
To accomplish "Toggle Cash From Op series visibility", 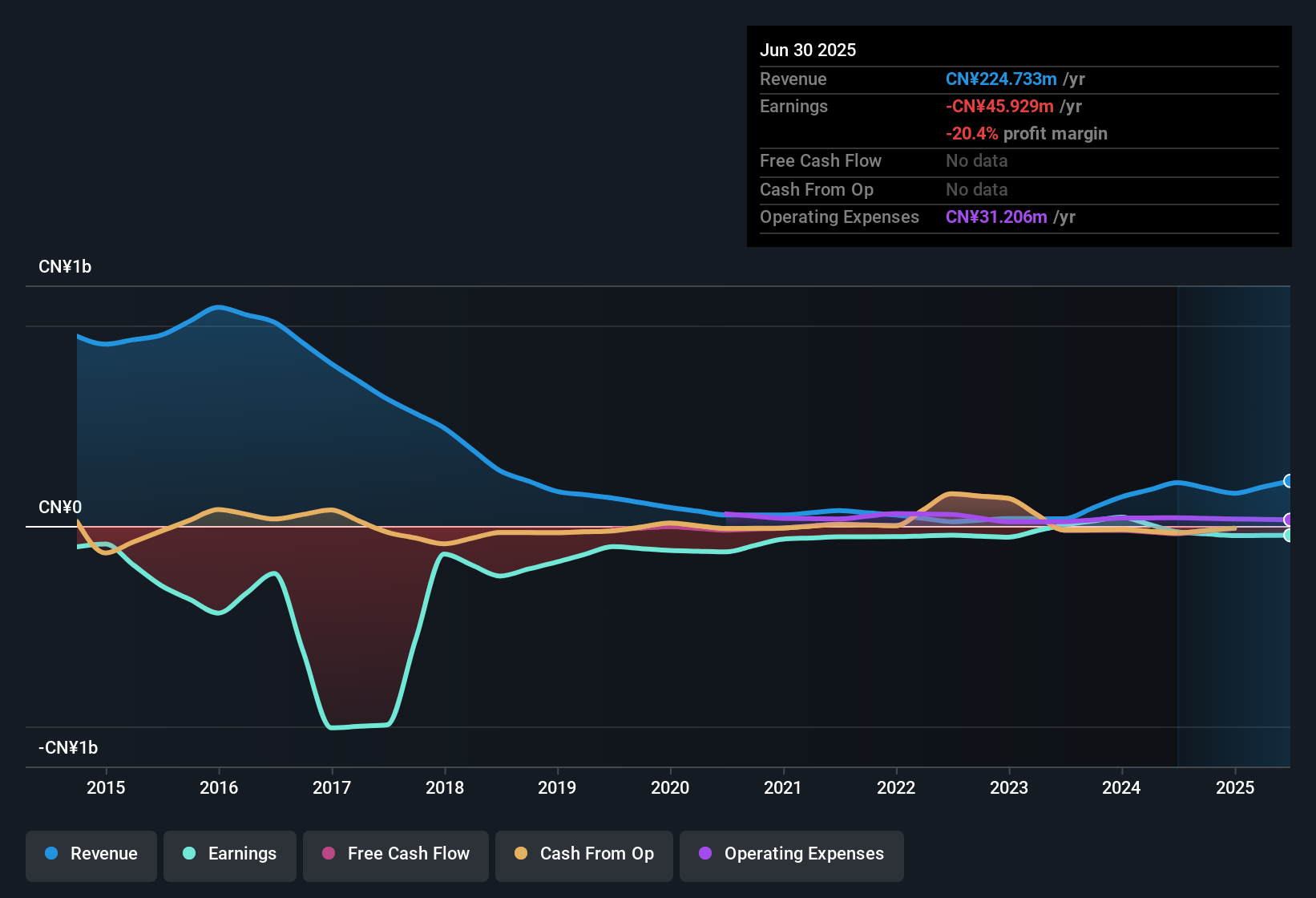I will click(x=583, y=854).
